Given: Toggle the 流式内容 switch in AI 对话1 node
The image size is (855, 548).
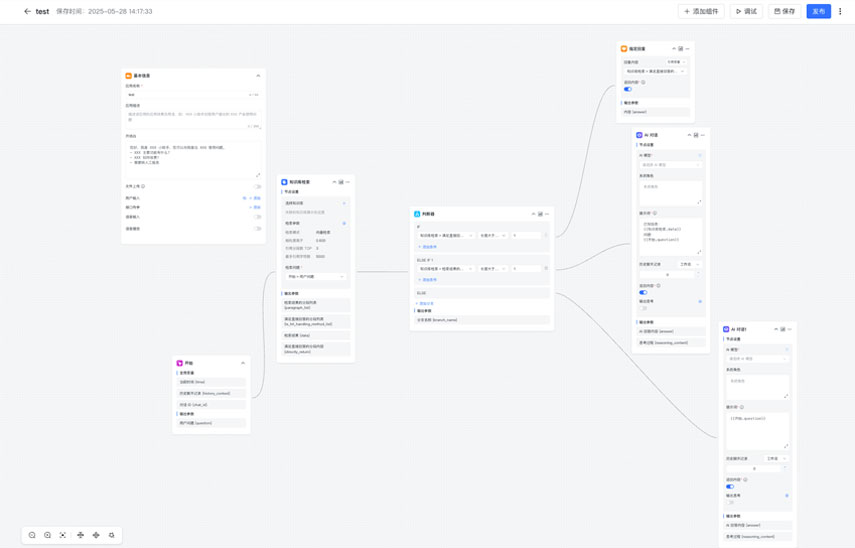Looking at the screenshot, I should (x=730, y=486).
